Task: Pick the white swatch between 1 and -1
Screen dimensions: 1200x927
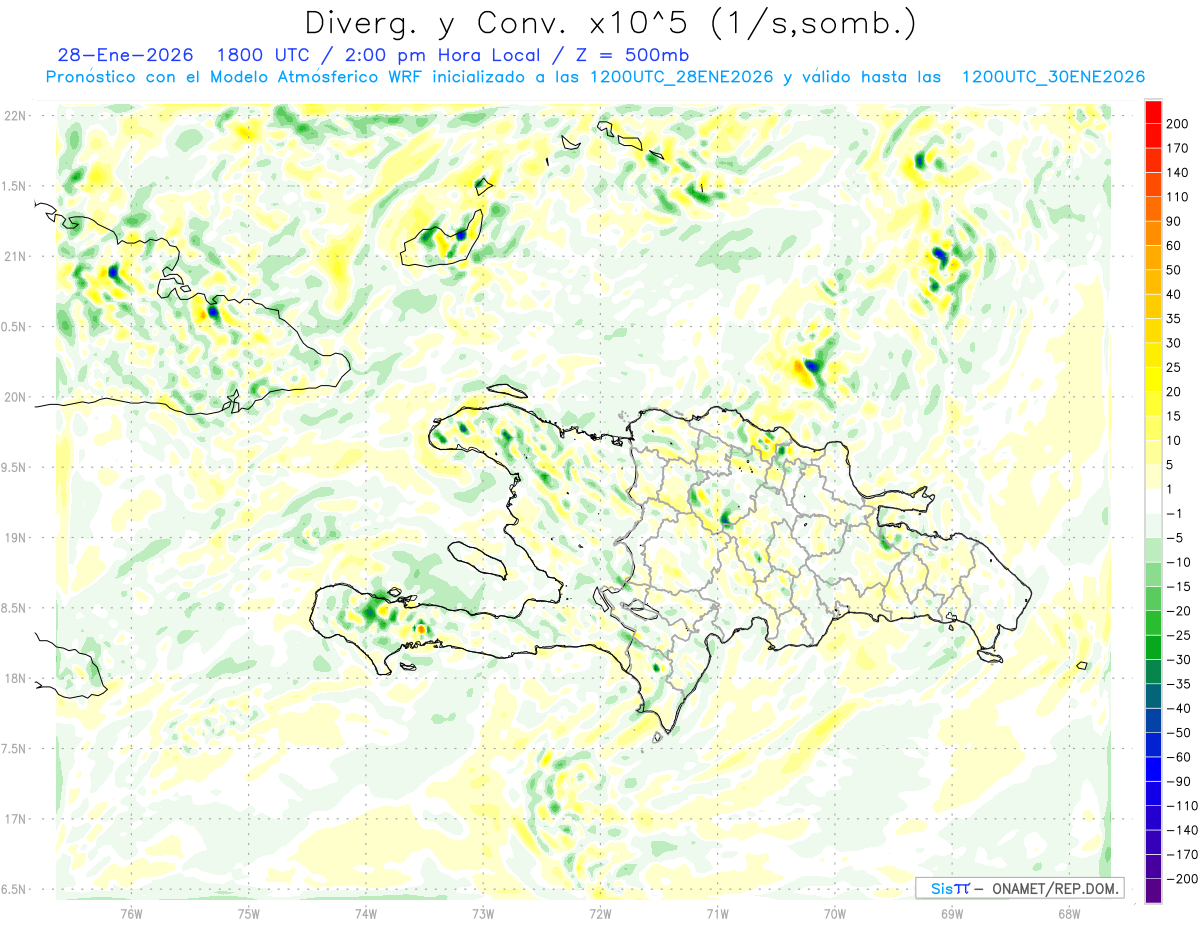Action: (1153, 502)
